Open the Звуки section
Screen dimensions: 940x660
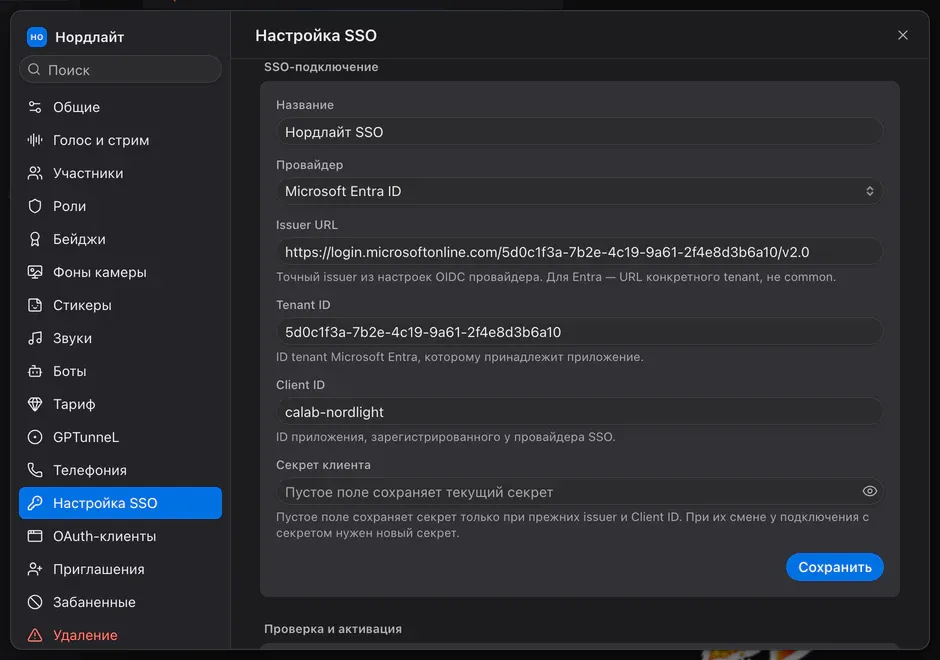(x=120, y=338)
